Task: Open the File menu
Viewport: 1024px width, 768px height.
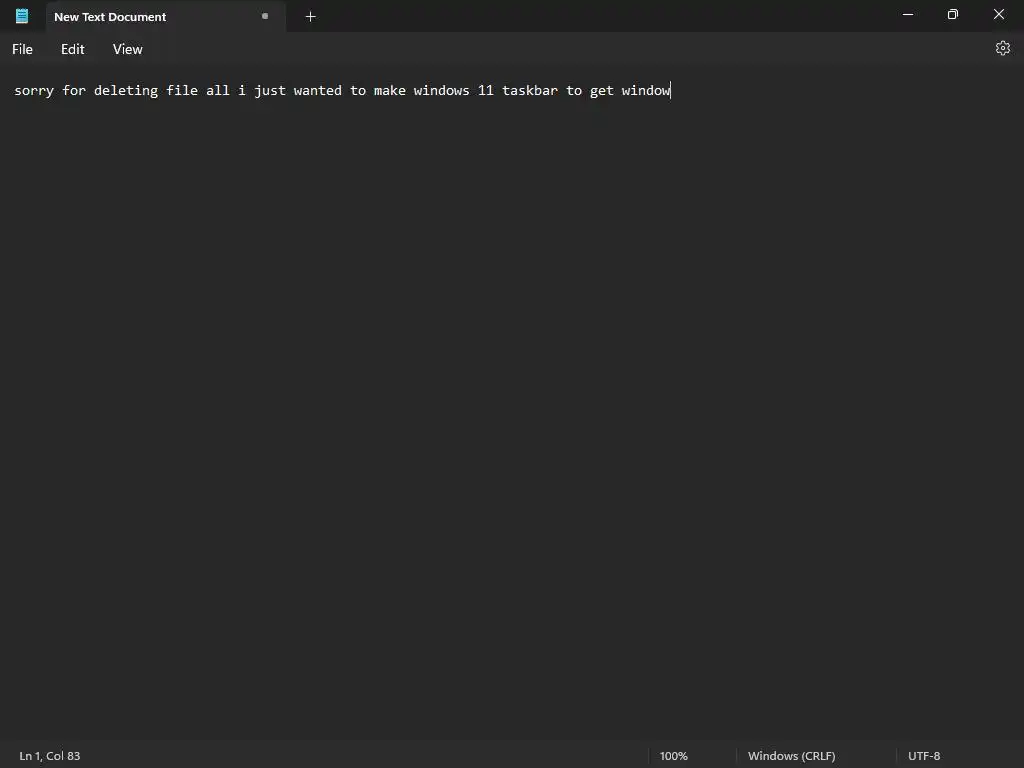Action: click(x=22, y=49)
